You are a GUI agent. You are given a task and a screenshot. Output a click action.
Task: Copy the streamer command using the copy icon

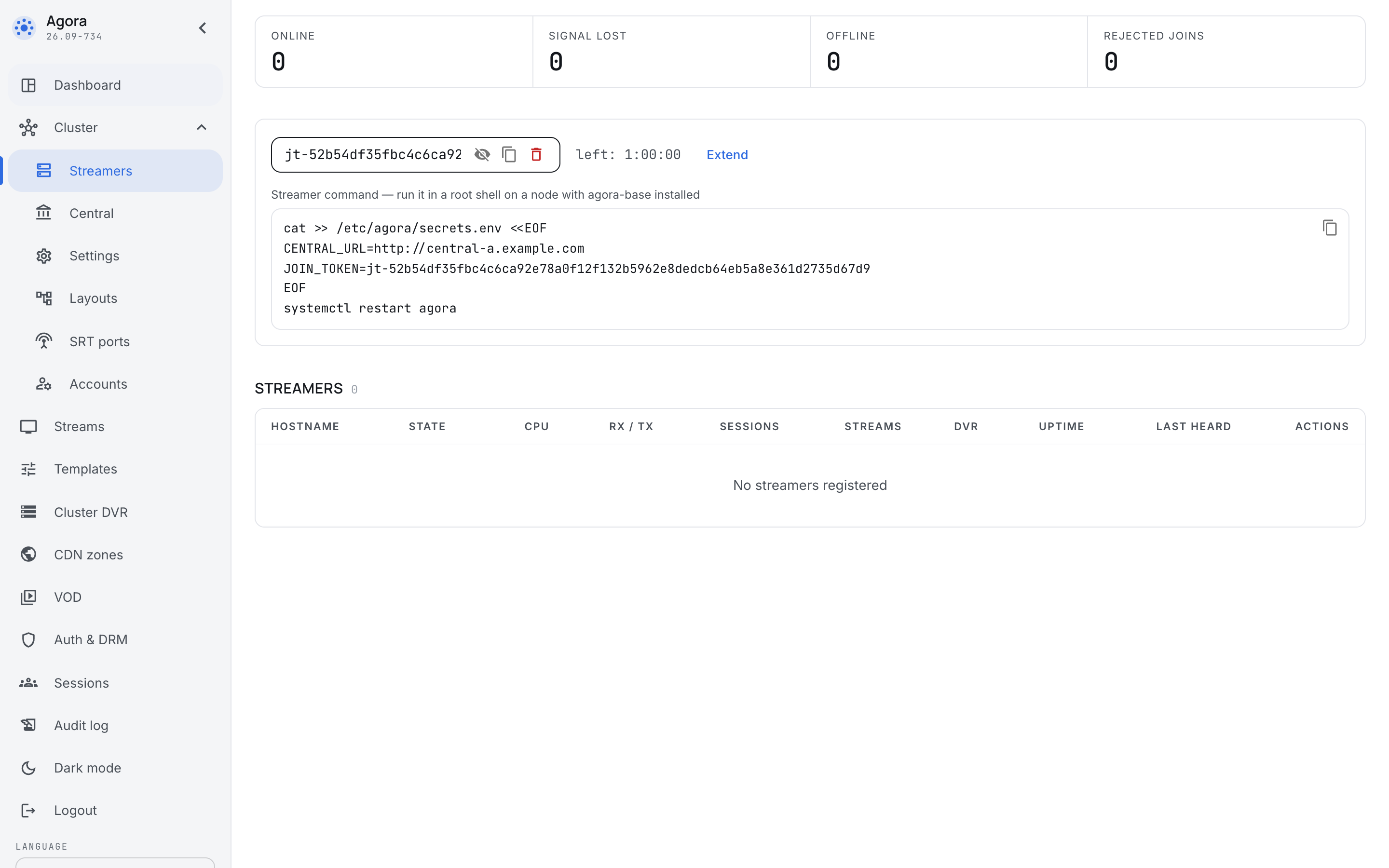click(1329, 227)
